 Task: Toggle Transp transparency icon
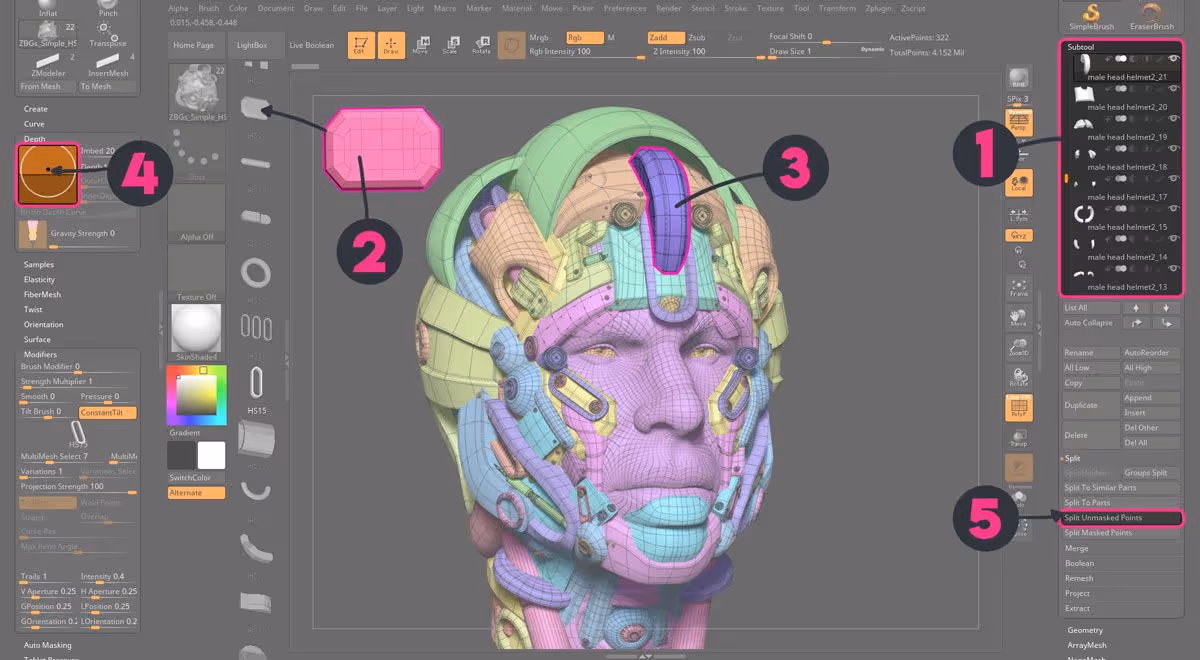coord(1018,439)
